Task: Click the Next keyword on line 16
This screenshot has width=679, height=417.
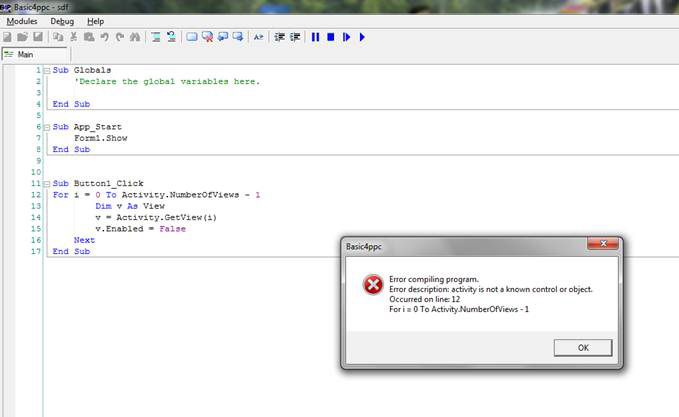Action: [x=84, y=240]
